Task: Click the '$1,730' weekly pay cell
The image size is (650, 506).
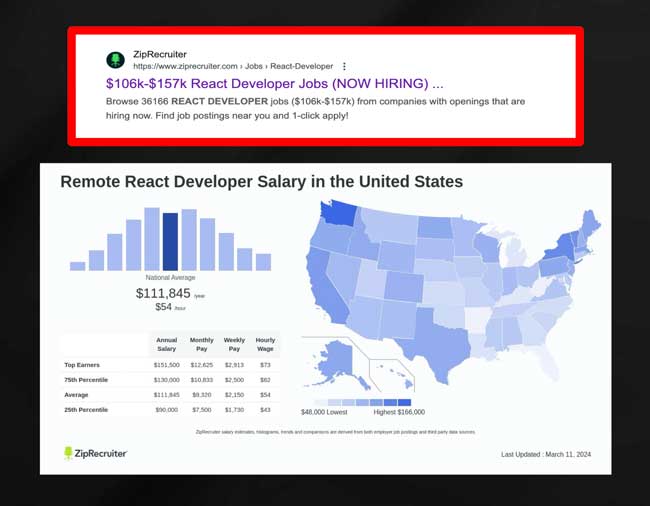Action: click(x=234, y=410)
